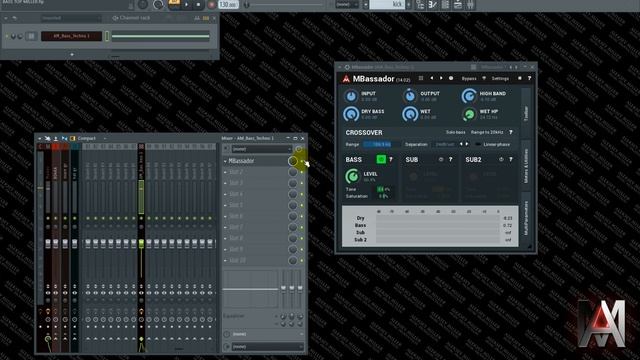The width and height of the screenshot is (640, 360).
Task: Click the HIGH BAND knob
Action: 469,96
